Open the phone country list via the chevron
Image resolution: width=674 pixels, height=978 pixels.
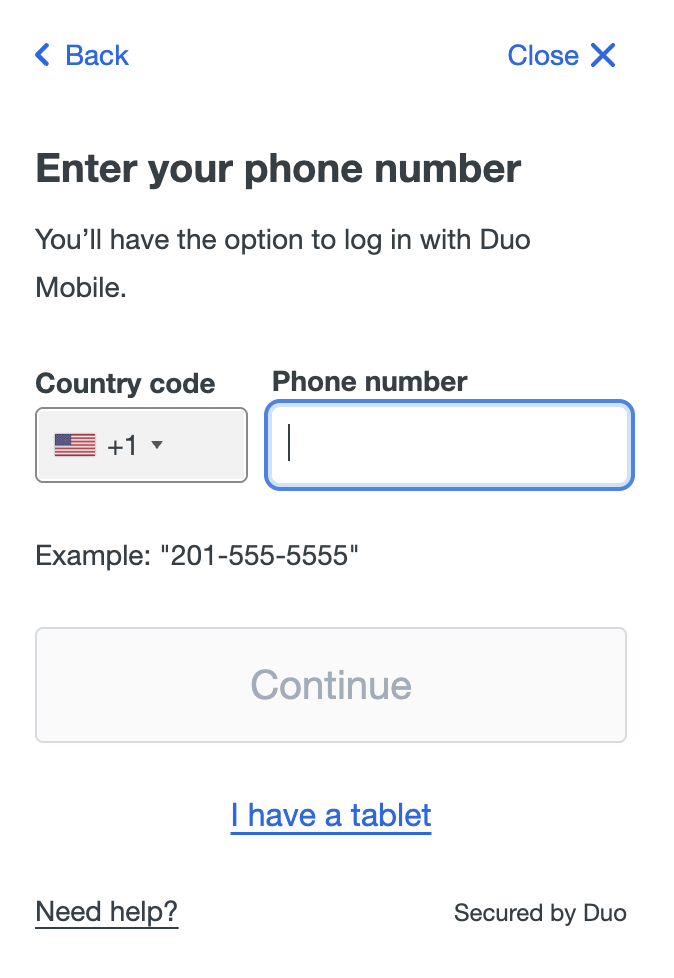[x=157, y=447]
